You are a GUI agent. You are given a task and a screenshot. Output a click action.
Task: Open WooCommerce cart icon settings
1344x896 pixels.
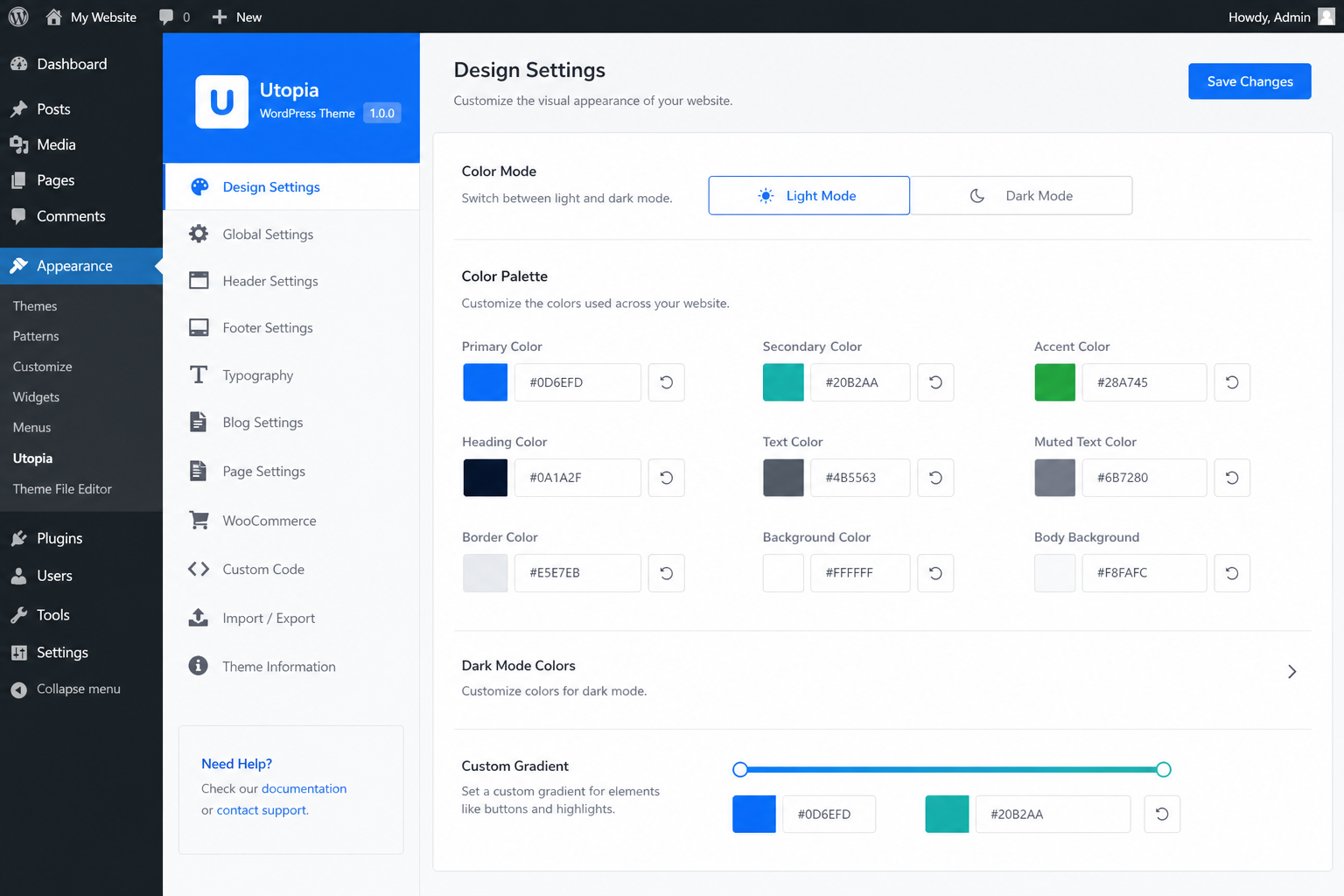(199, 521)
